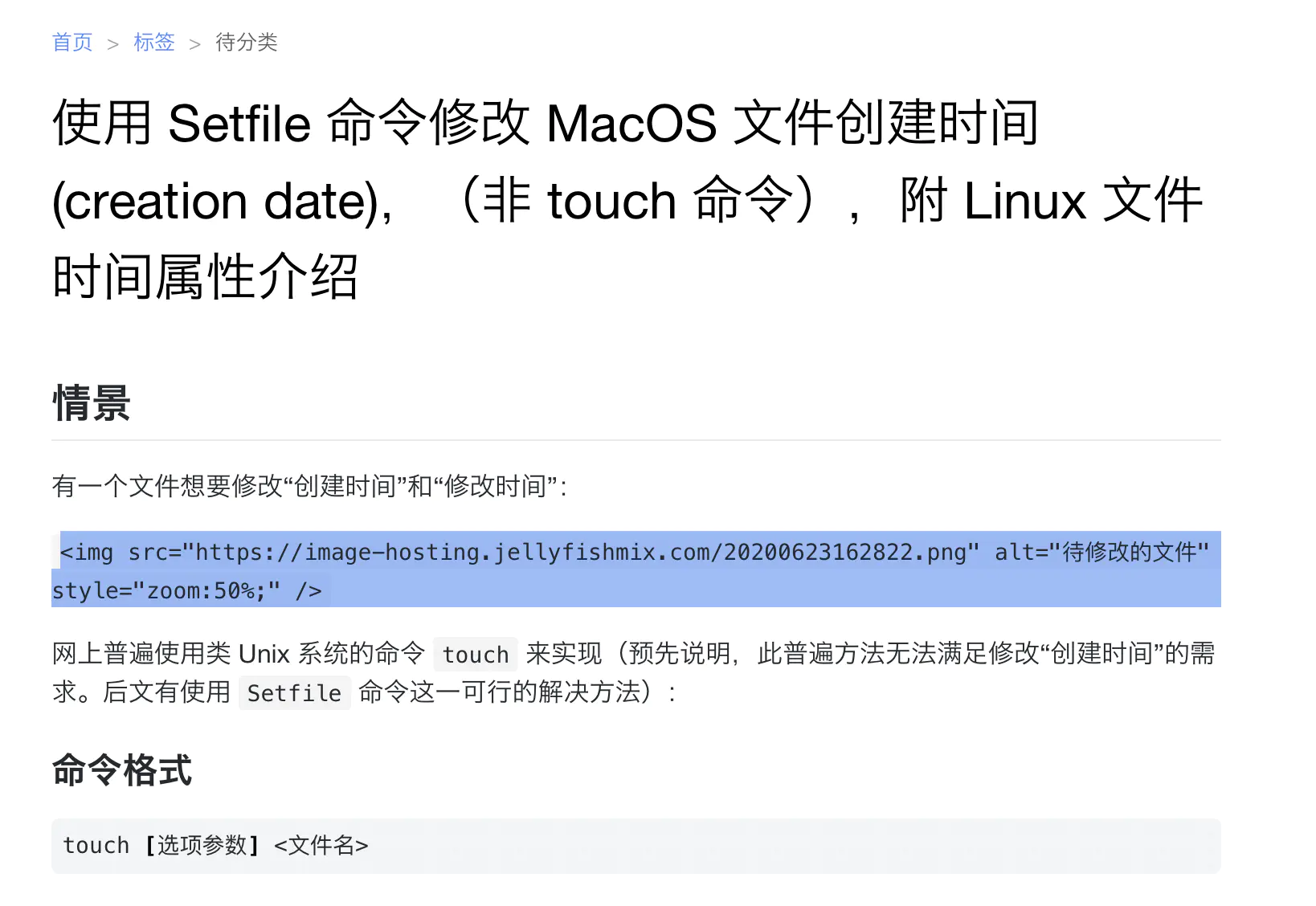This screenshot has width=1316, height=906.
Task: Click the 选项参数 text in code block
Action: pos(203,845)
